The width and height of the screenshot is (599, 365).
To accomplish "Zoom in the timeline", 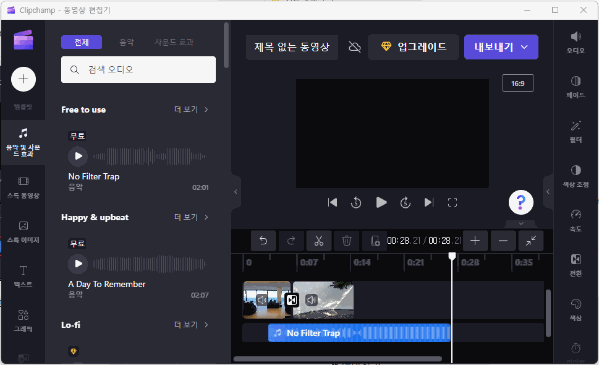I will pyautogui.click(x=475, y=241).
